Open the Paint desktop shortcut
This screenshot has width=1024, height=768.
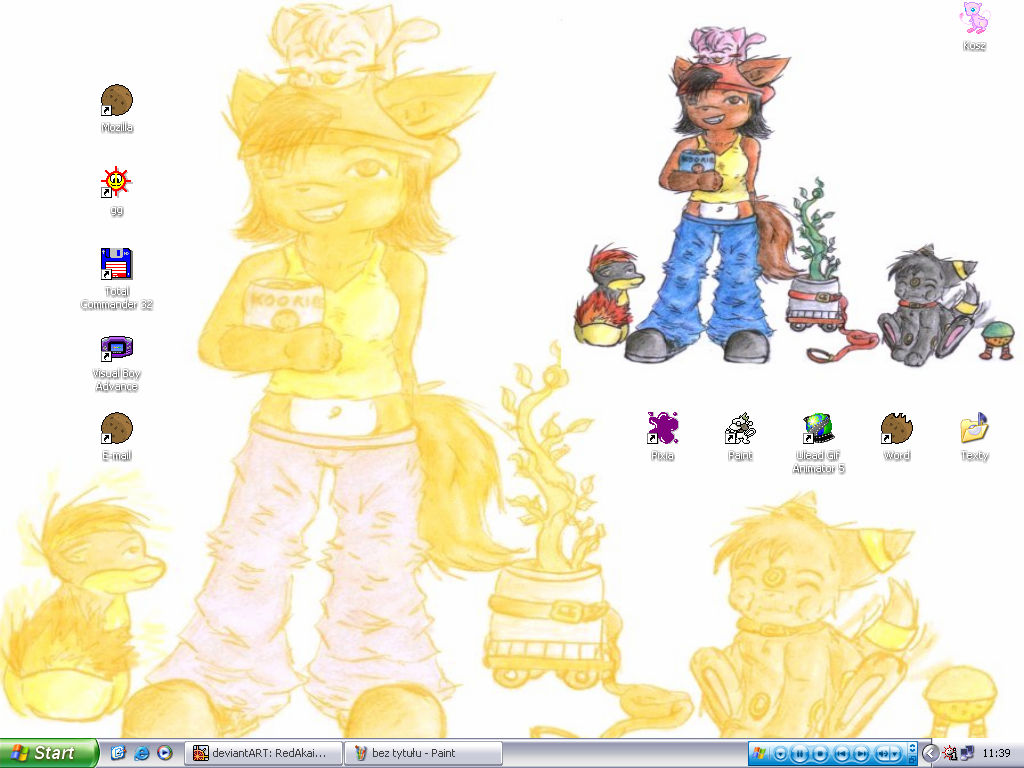[x=740, y=436]
